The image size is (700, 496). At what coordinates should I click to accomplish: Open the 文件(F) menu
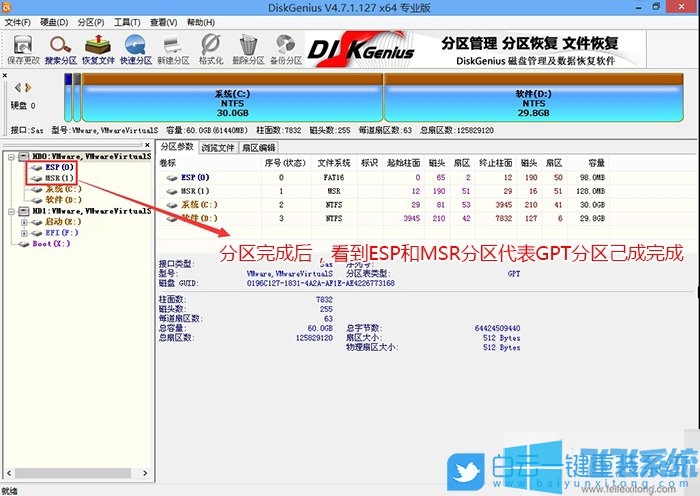(17, 22)
